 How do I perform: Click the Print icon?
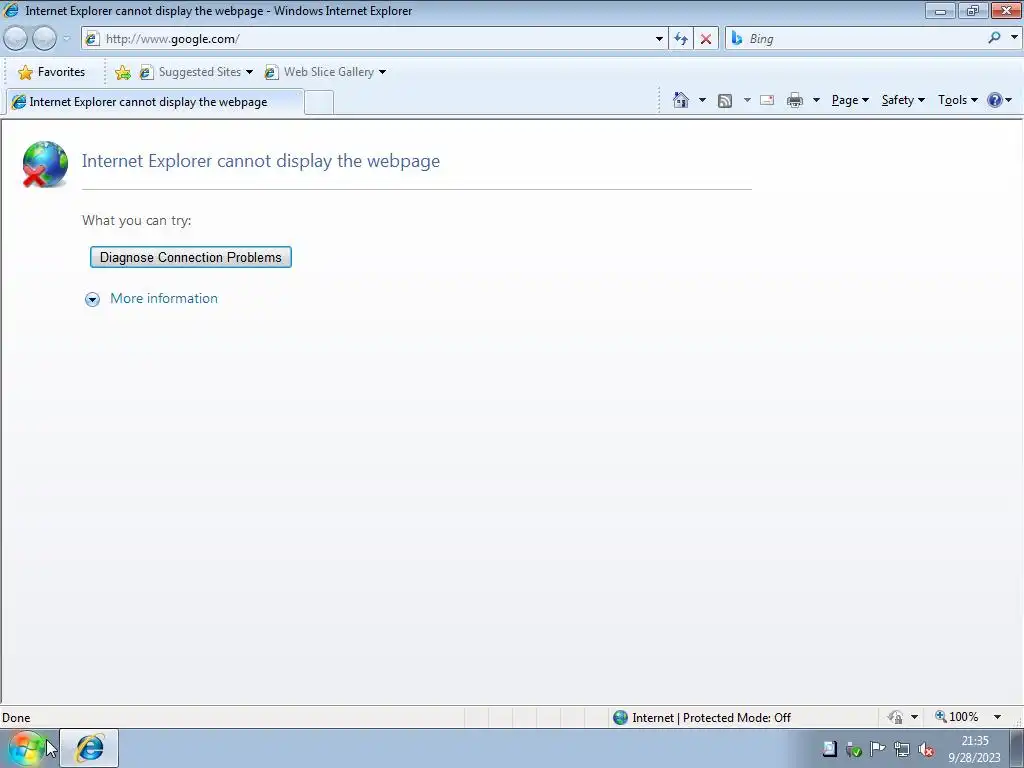coord(795,101)
